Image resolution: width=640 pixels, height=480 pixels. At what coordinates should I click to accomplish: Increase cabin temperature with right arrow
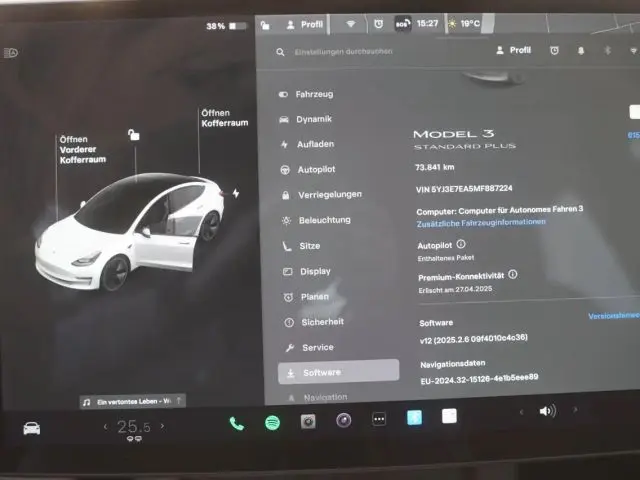click(x=162, y=426)
